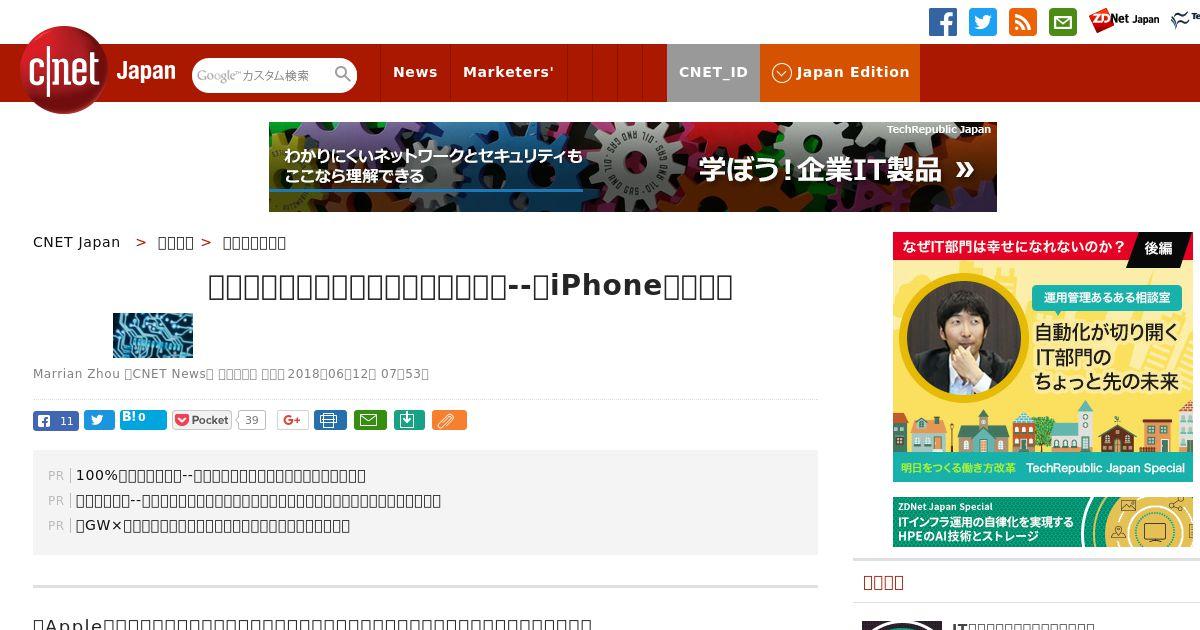Screen dimensions: 1200x630
Task: Open CNET's Twitter page from the header
Action: (x=983, y=22)
